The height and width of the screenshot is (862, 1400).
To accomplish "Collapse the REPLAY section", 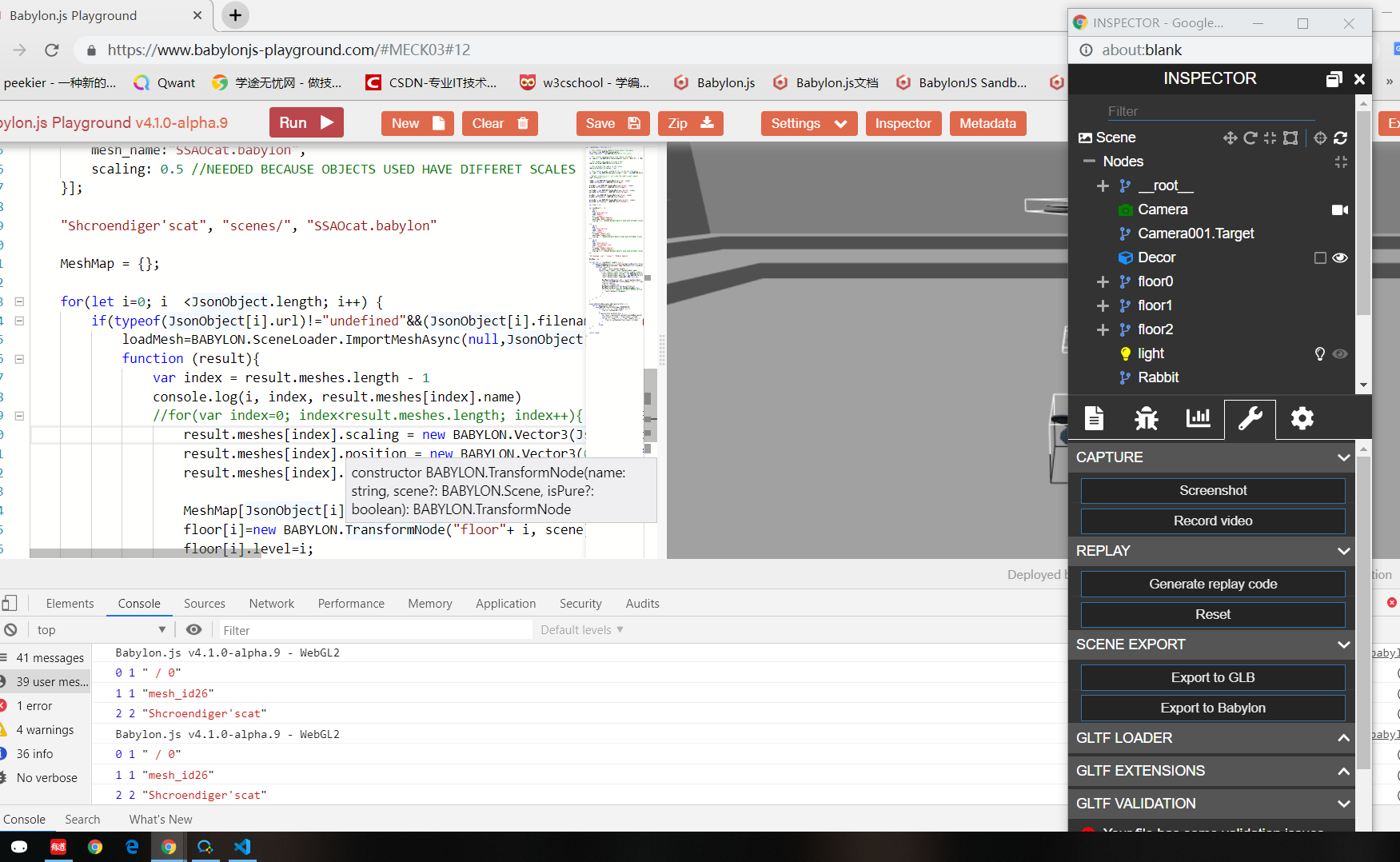I will (1343, 551).
